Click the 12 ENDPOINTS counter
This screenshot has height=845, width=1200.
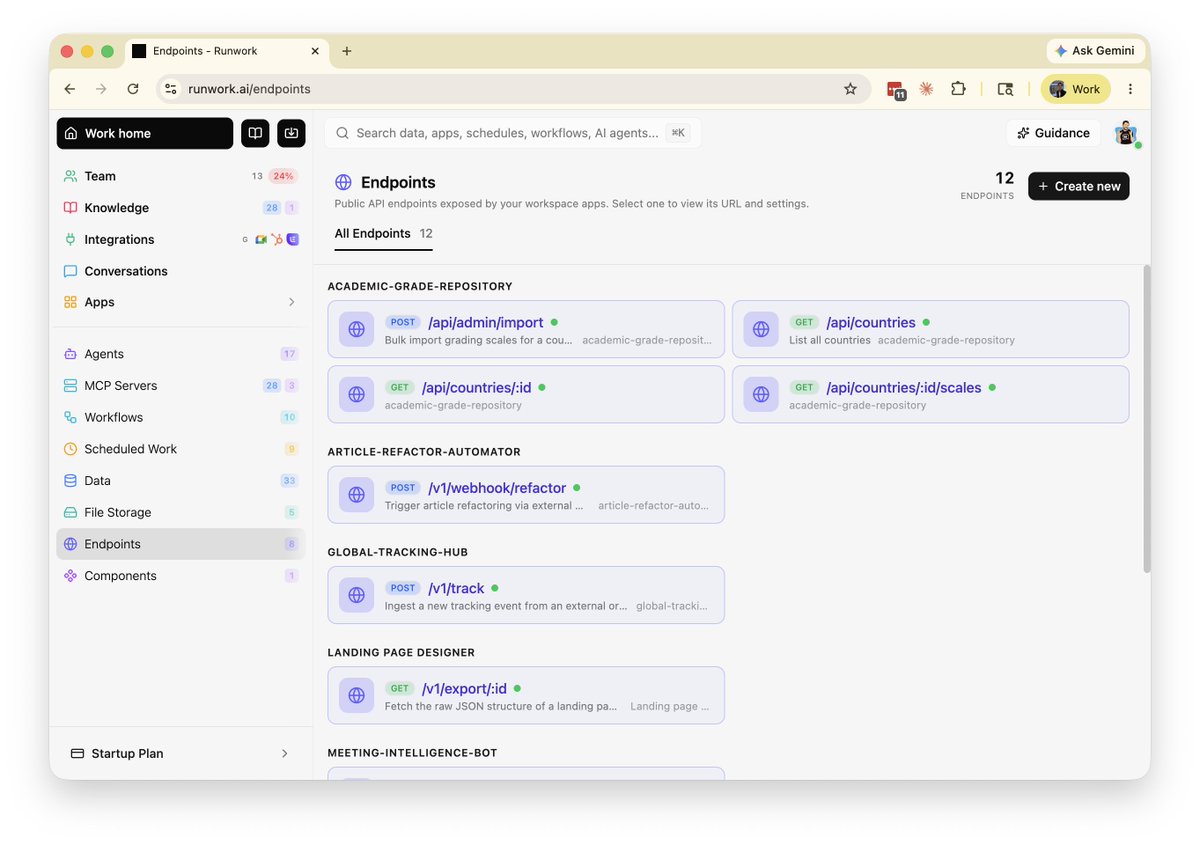coord(987,185)
